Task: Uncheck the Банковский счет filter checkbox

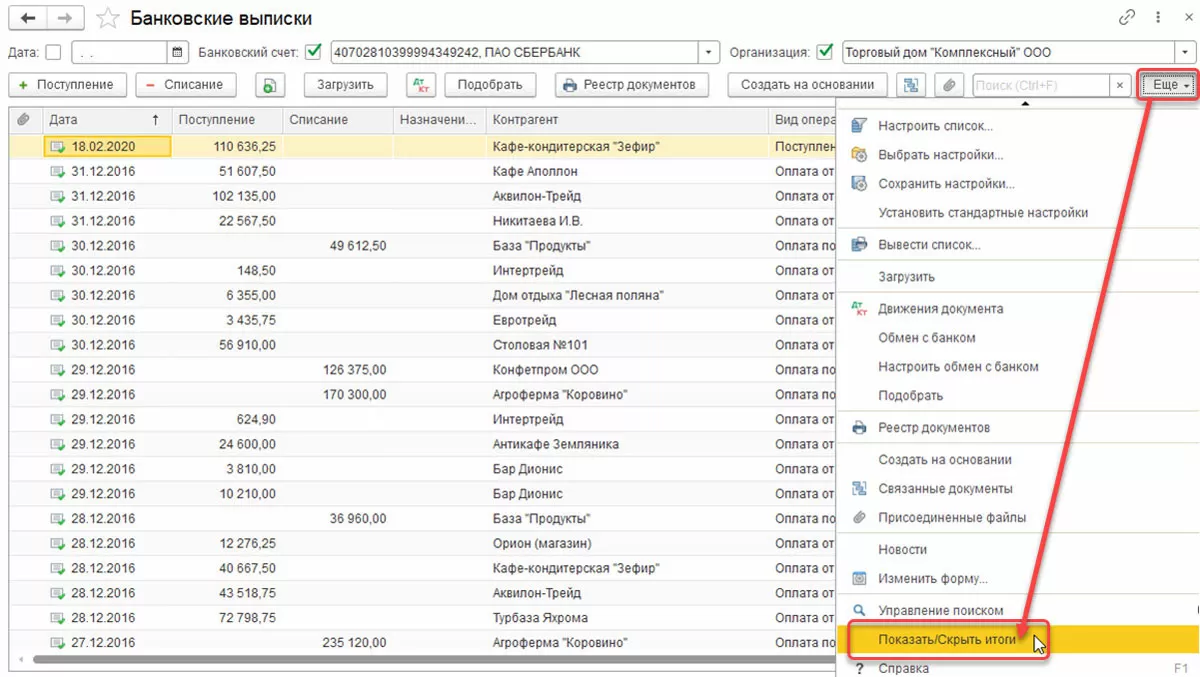Action: click(314, 52)
